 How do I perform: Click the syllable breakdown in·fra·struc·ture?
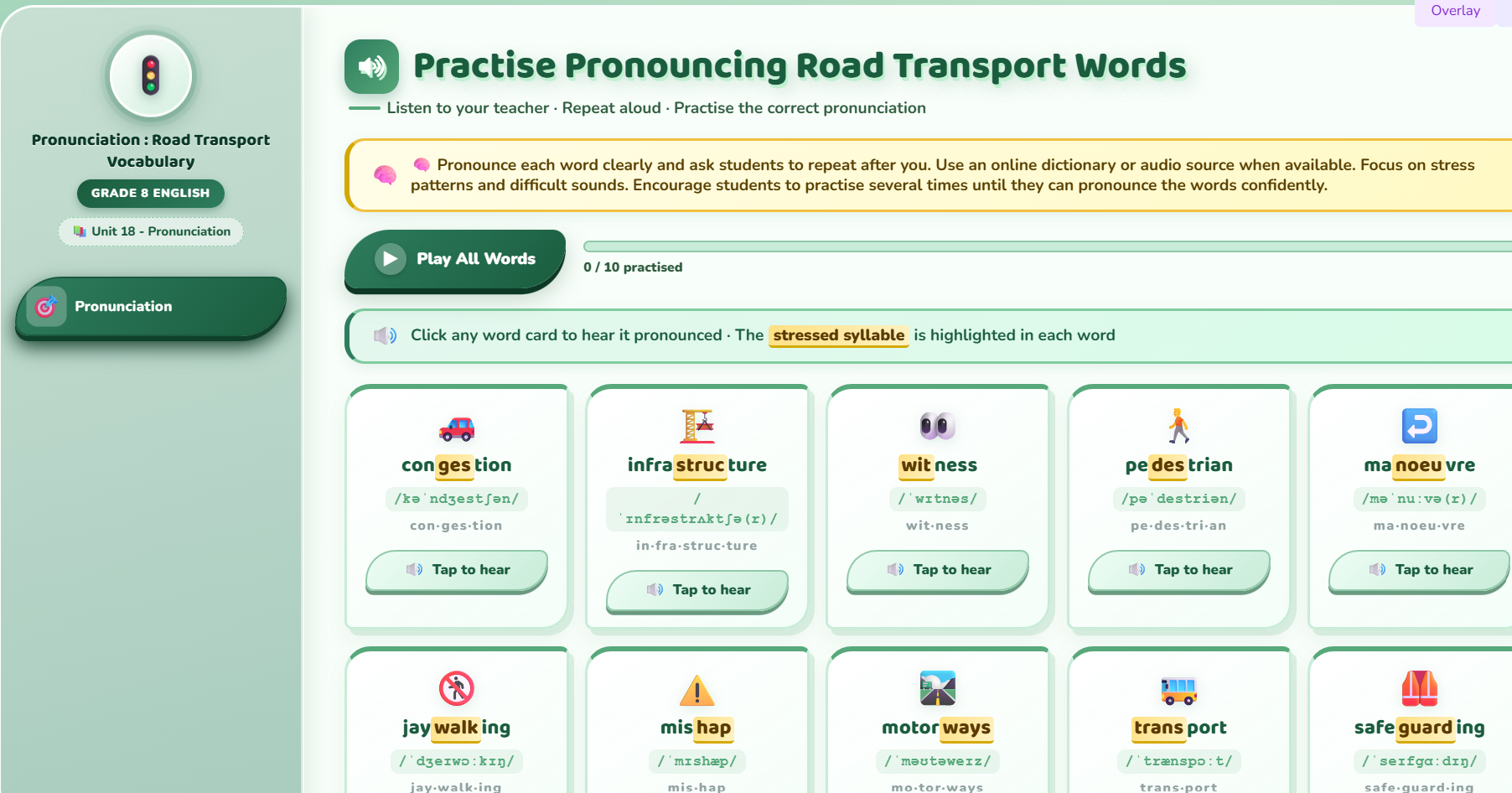697,546
